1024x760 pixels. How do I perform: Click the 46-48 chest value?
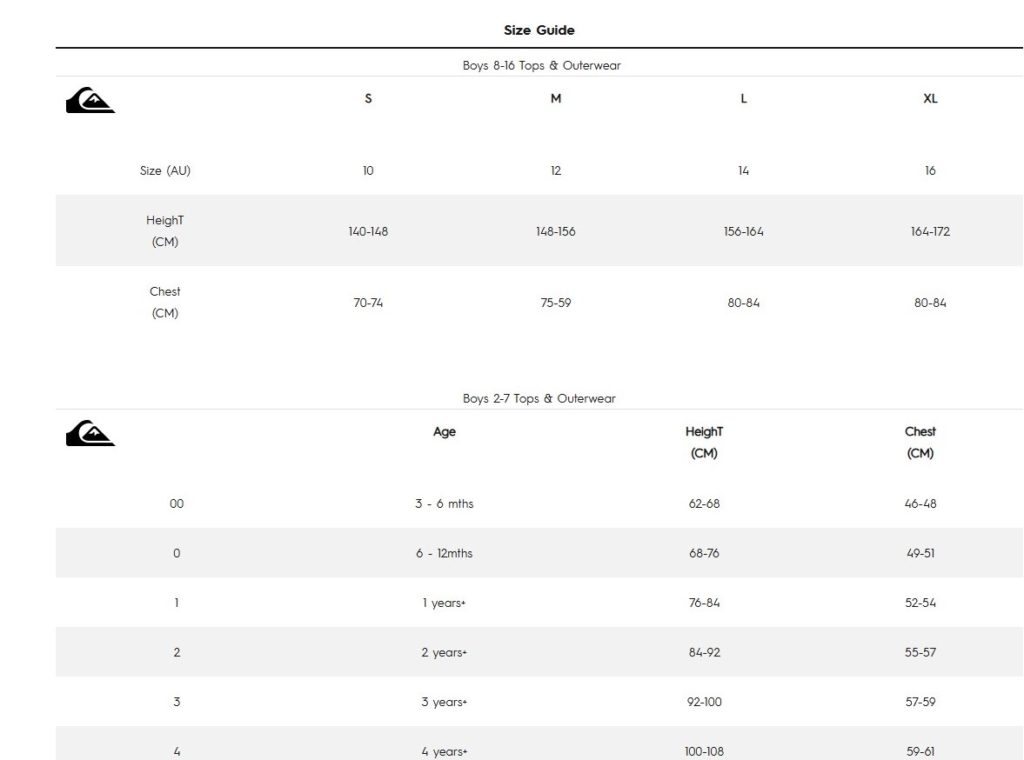pos(920,504)
